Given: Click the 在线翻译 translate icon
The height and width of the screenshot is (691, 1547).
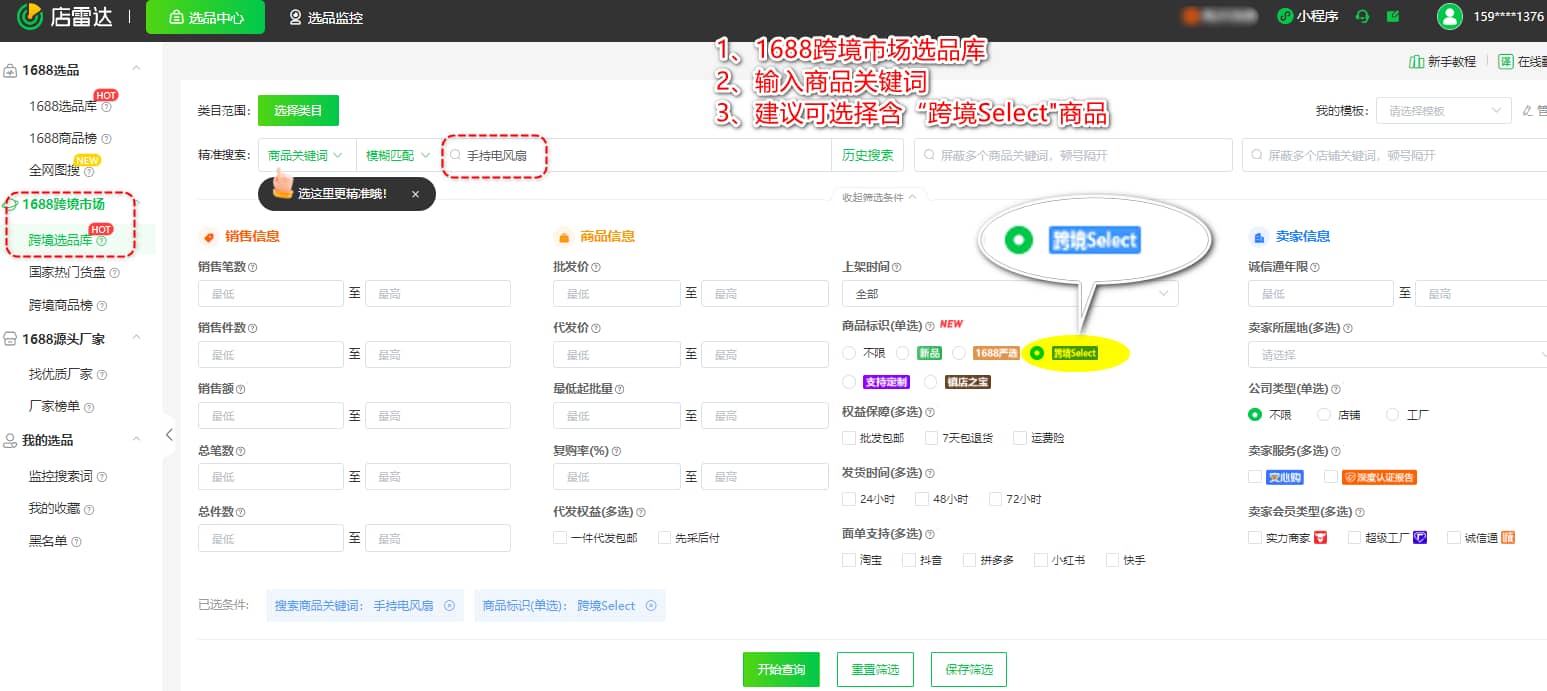Looking at the screenshot, I should click(1505, 61).
